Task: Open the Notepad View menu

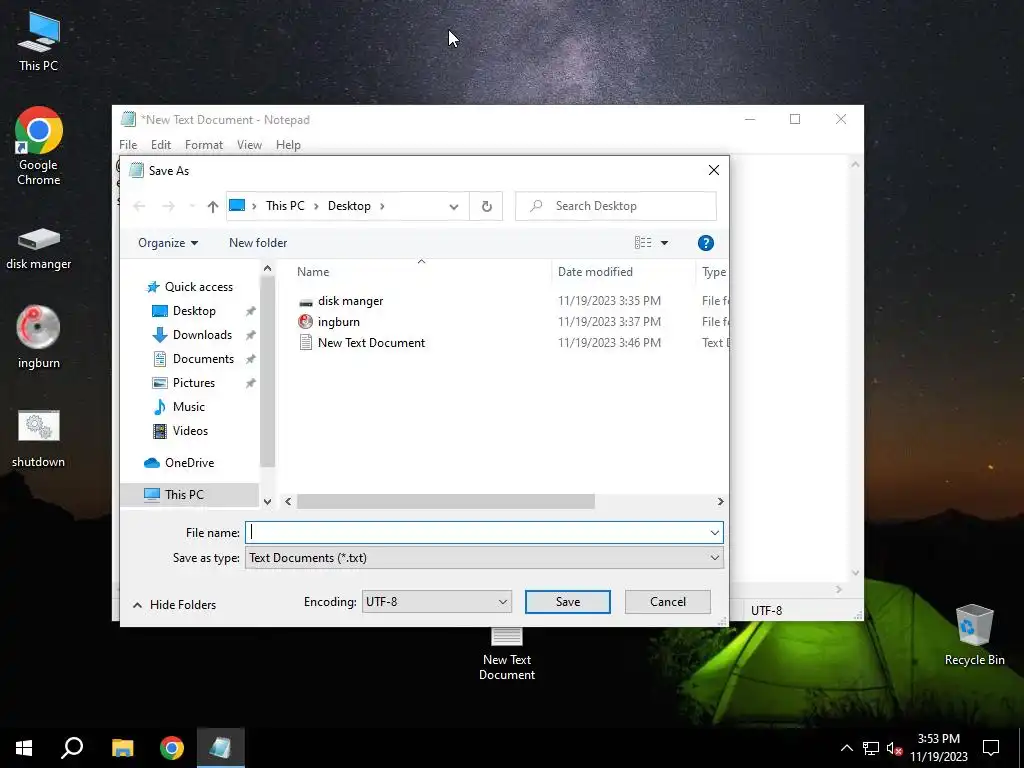Action: coord(249,145)
